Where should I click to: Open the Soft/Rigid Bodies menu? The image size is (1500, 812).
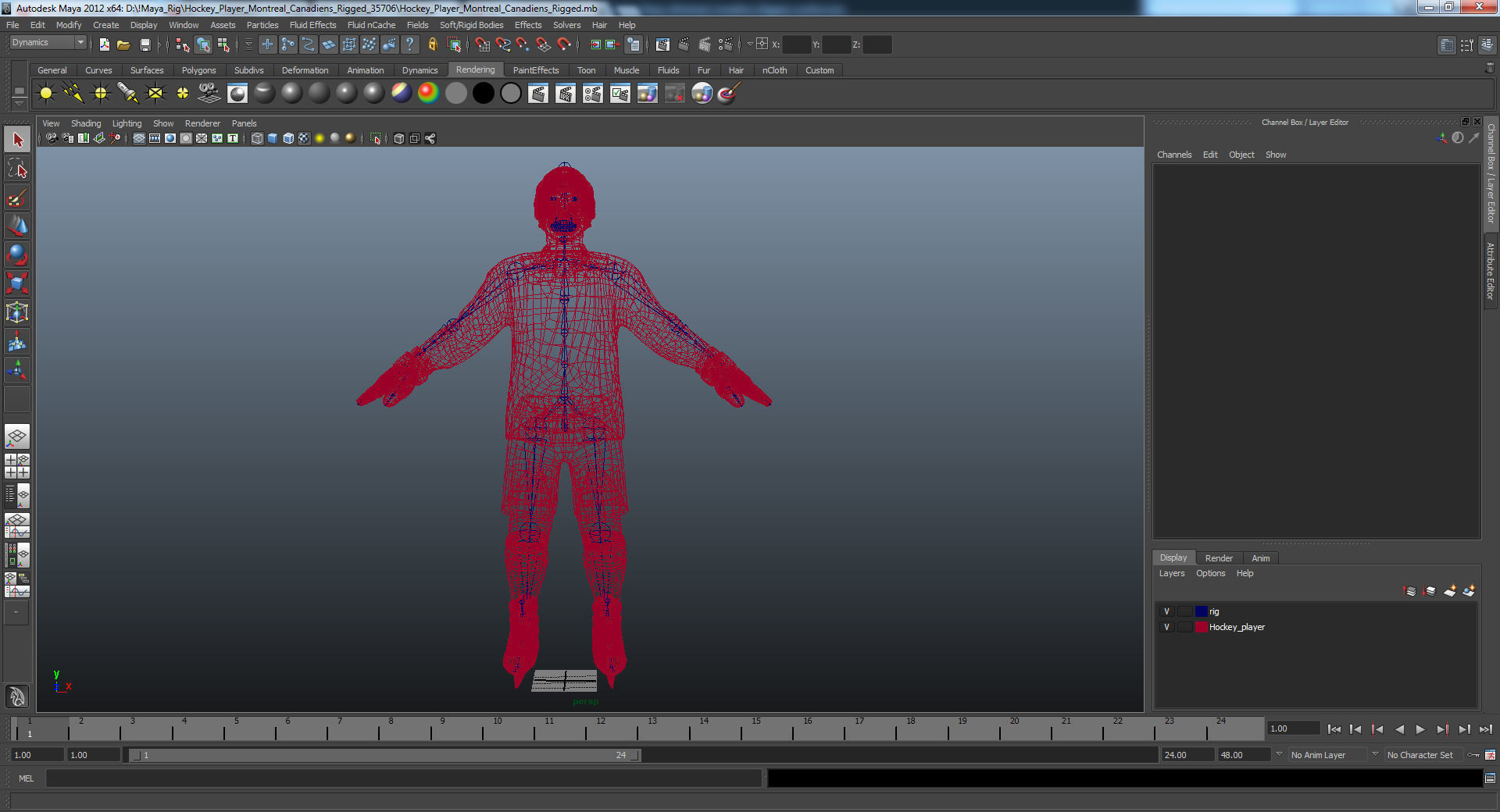point(471,25)
